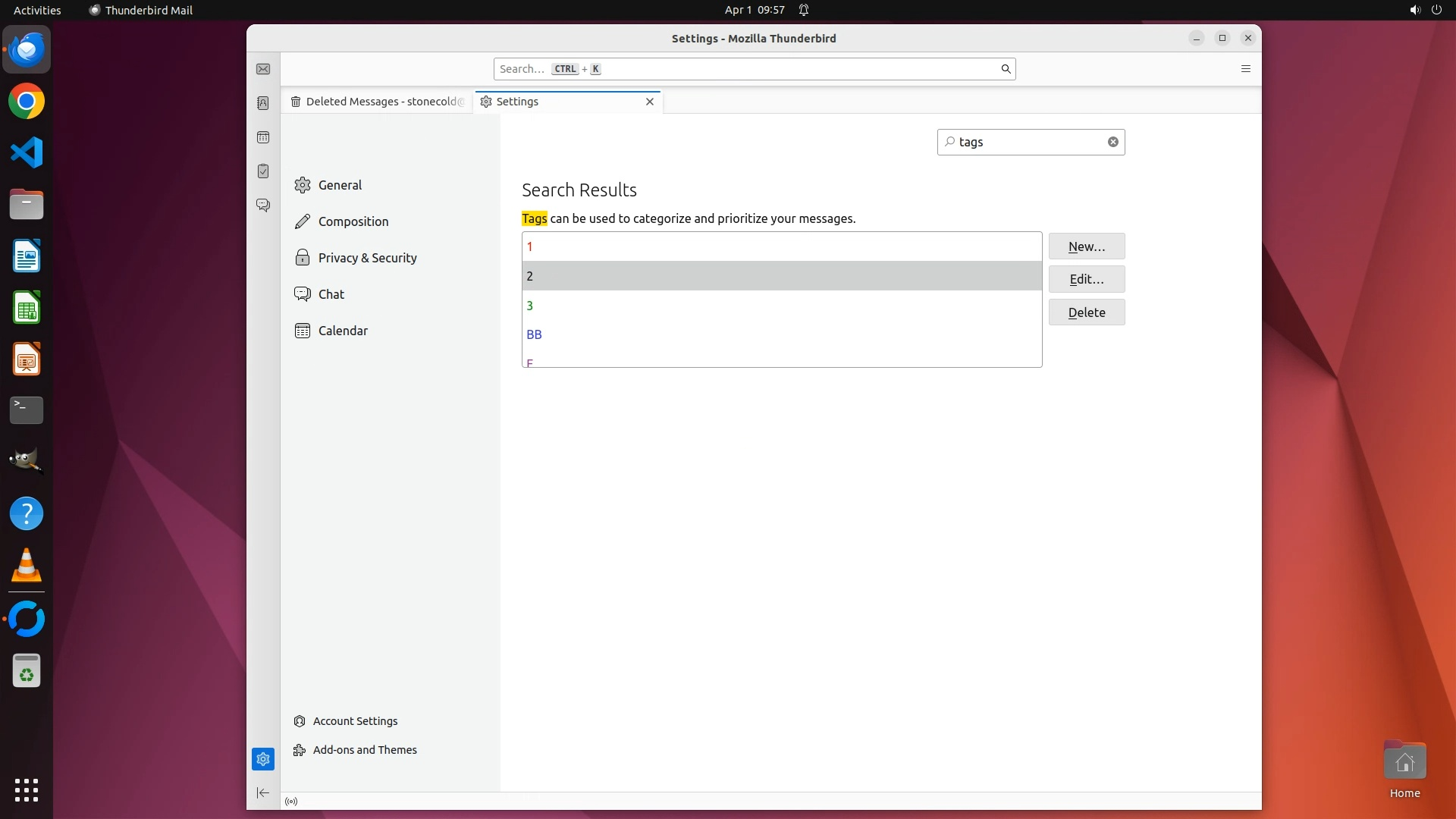Collapse the spaces toolbar
Image resolution: width=1456 pixels, height=819 pixels.
pos(263,793)
